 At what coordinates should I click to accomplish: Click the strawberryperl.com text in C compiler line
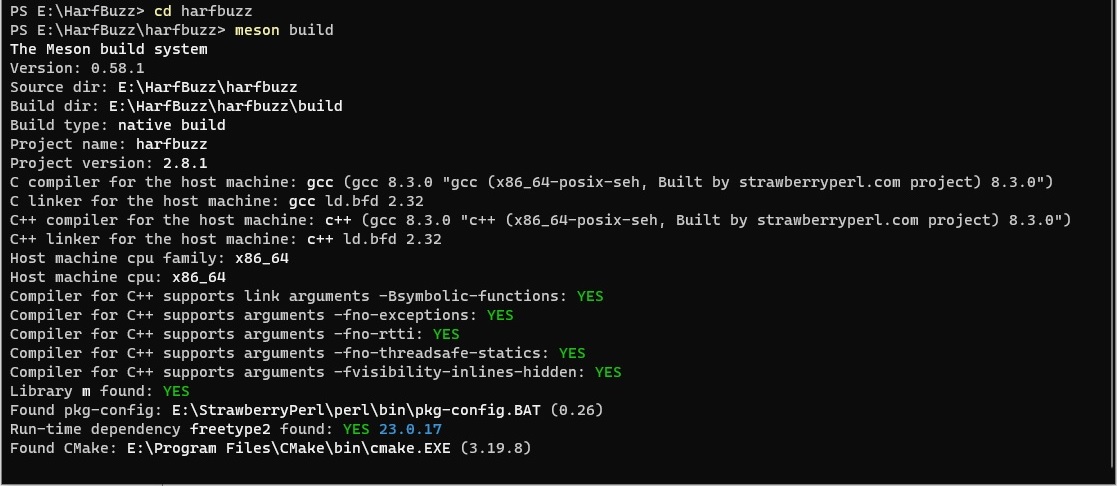(819, 182)
